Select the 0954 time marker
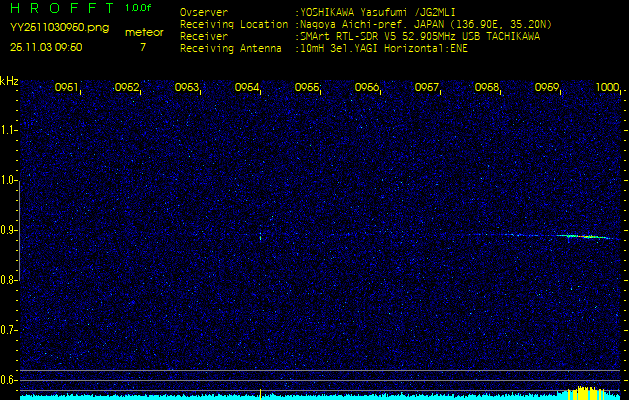This screenshot has height=400, width=629. point(247,88)
